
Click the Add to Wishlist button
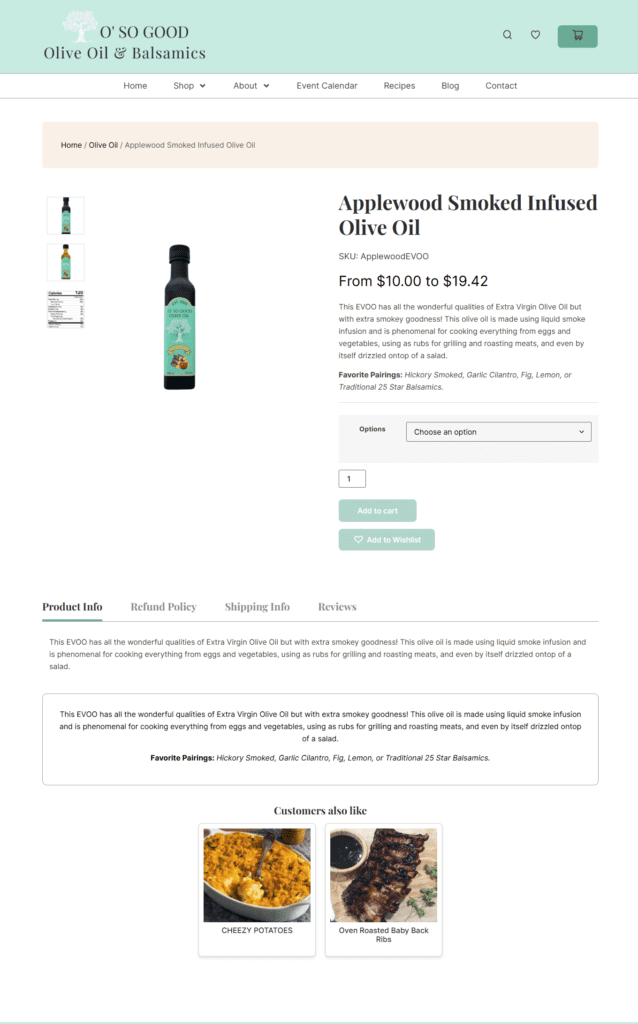[x=387, y=539]
